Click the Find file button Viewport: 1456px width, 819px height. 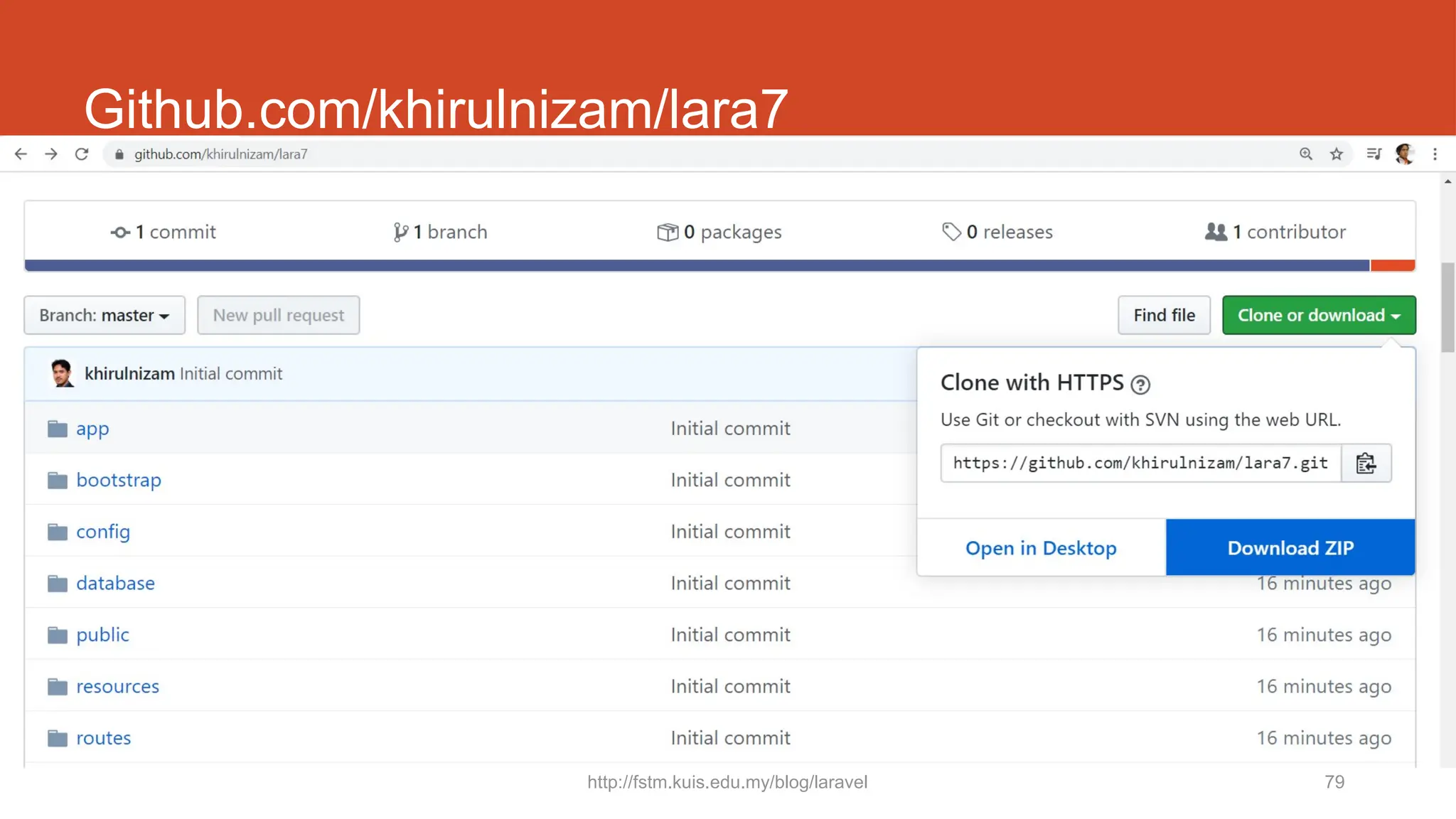[1164, 315]
